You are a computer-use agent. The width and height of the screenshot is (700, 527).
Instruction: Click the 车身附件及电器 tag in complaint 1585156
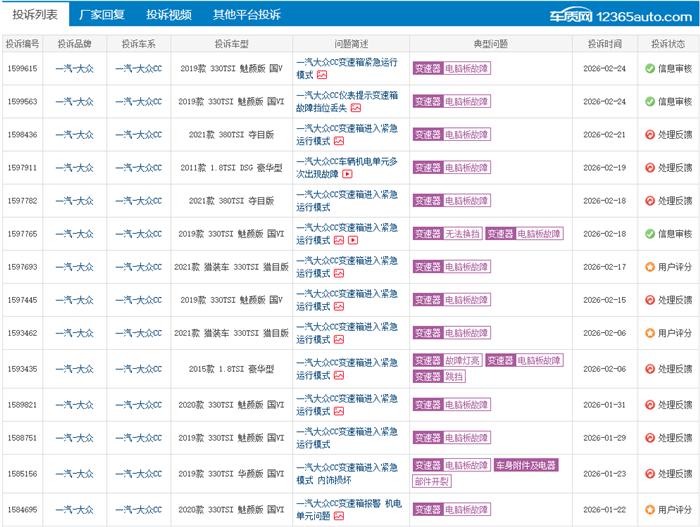coord(525,465)
